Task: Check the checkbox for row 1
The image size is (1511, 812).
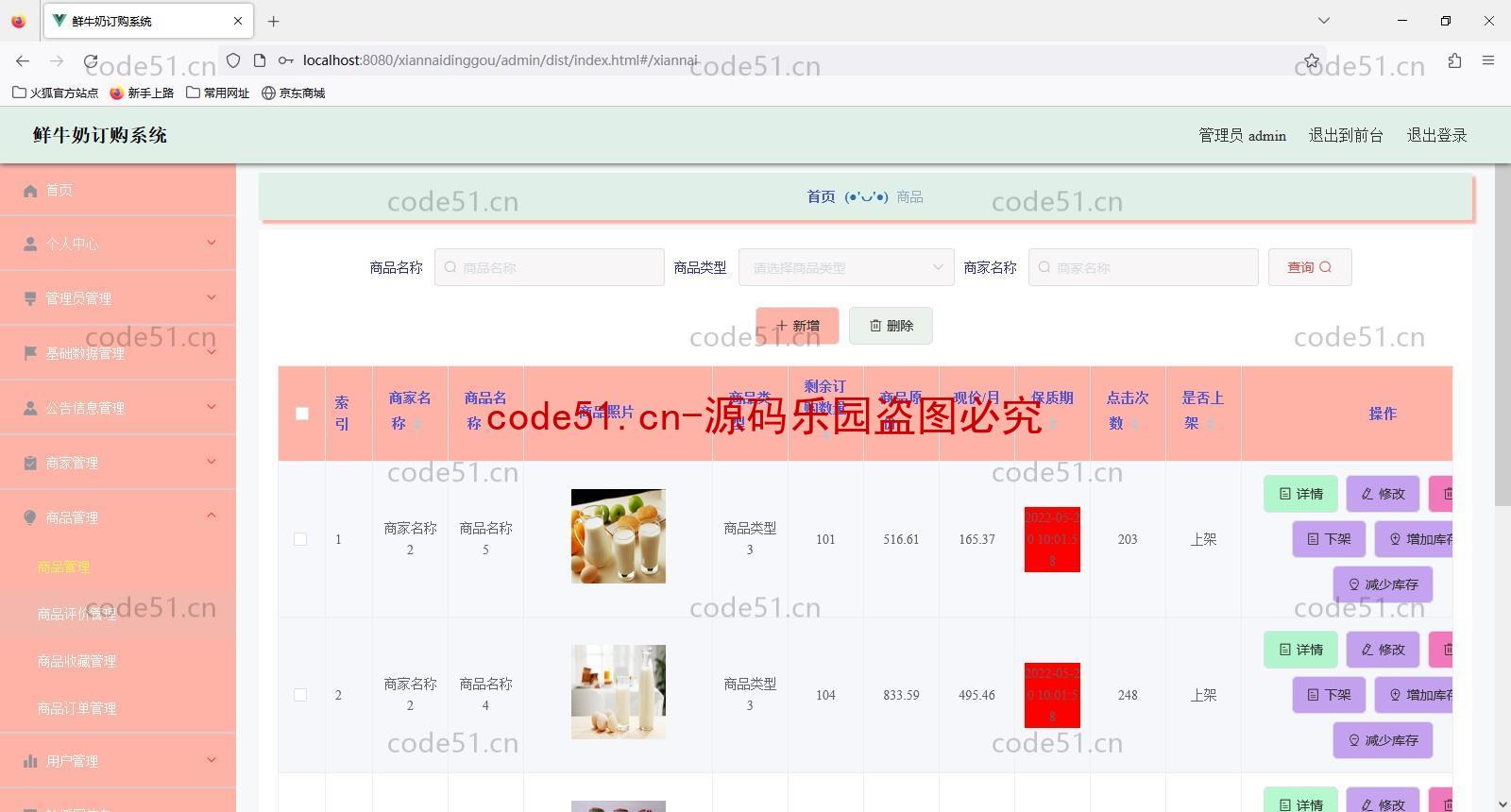Action: 300,539
